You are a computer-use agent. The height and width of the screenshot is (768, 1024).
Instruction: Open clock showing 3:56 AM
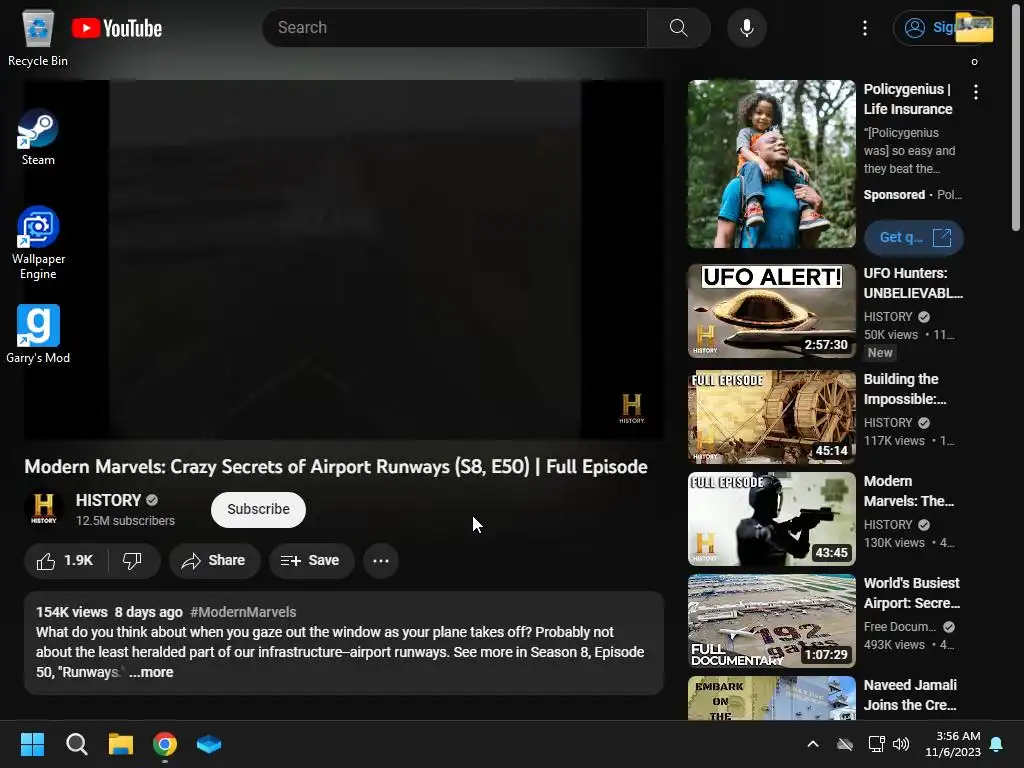click(x=953, y=744)
